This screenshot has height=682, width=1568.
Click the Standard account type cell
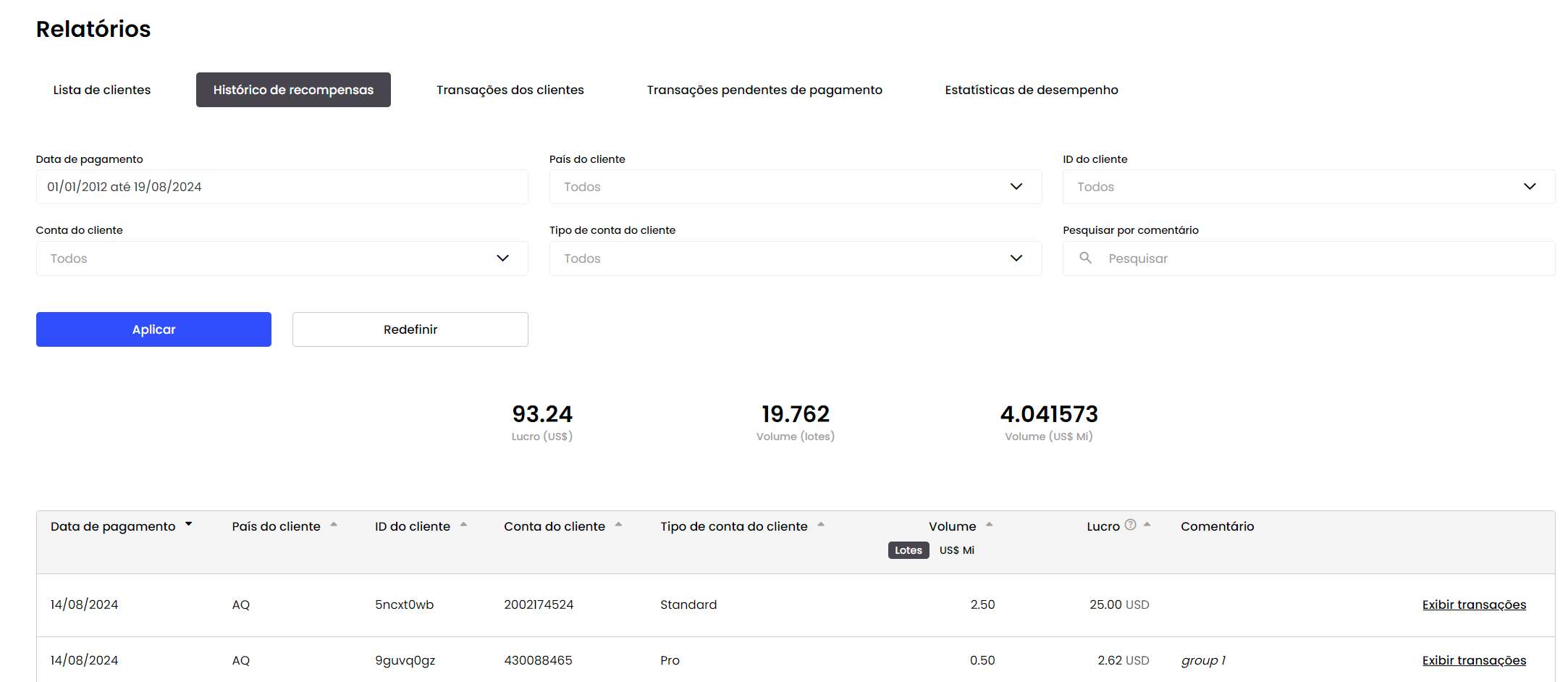688,605
